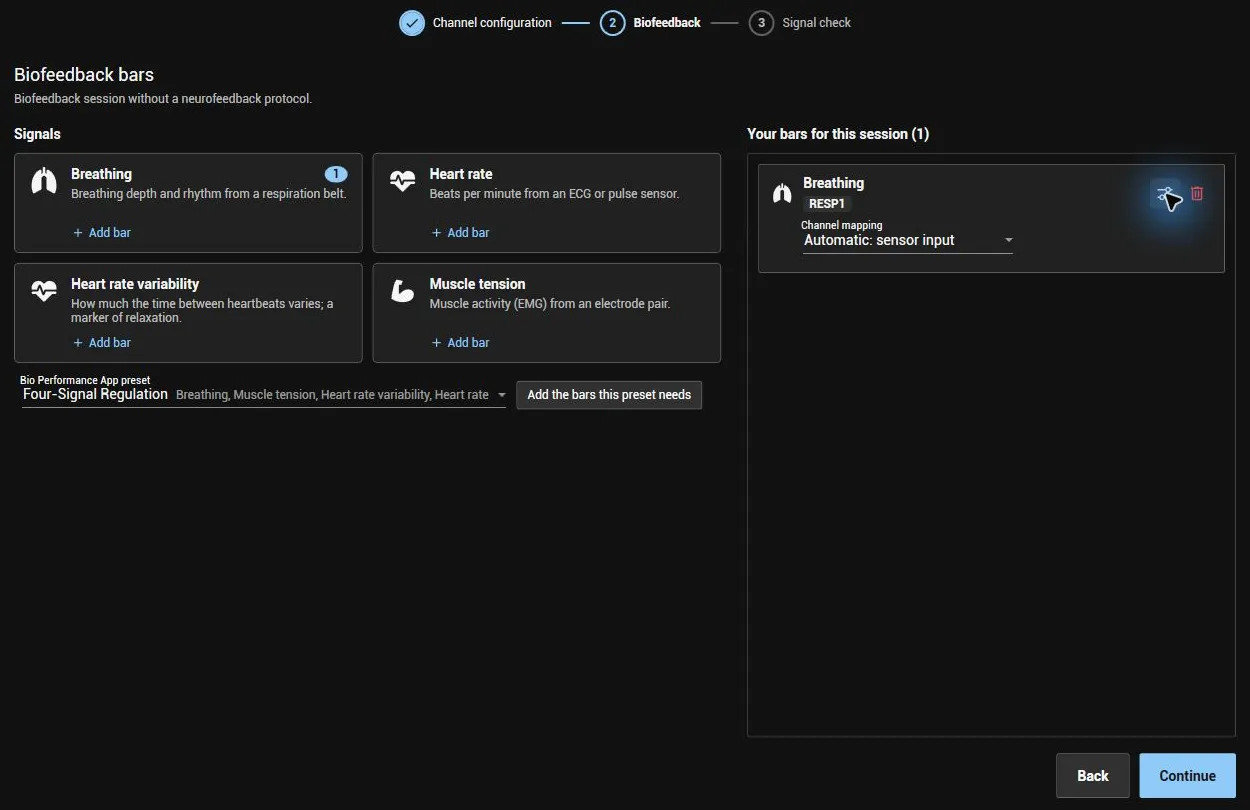Screen dimensions: 1250x810
Task: Click the lungs icon in the session bars panel
Action: [x=782, y=193]
